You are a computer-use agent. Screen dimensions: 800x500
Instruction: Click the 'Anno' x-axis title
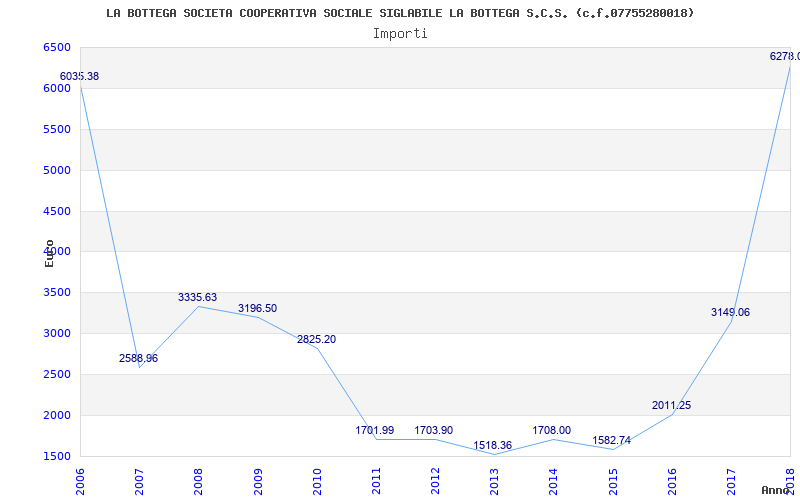776,490
